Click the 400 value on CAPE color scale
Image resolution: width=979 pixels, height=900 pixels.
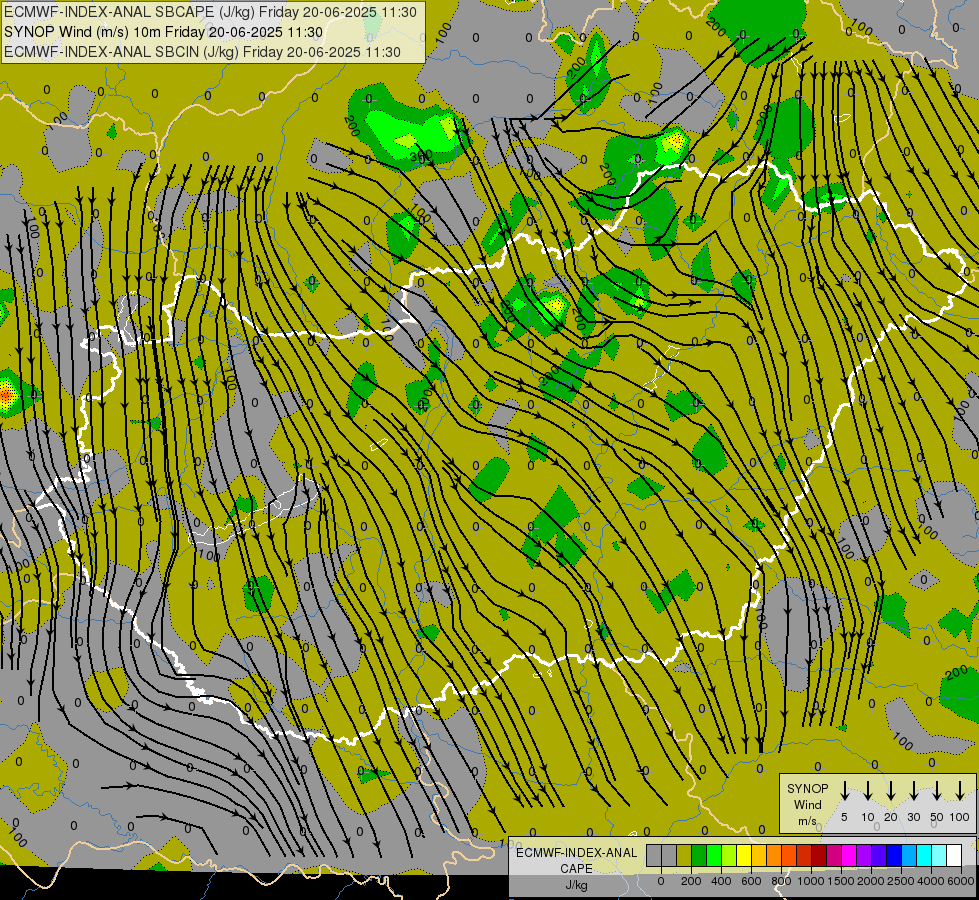(x=721, y=881)
